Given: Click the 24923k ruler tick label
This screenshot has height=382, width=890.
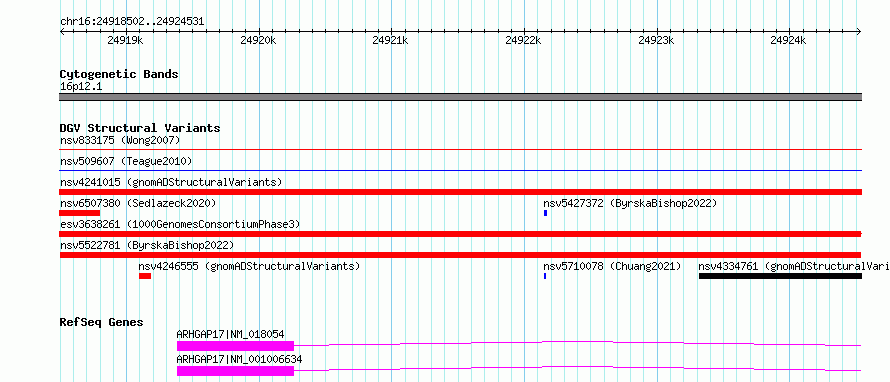Looking at the screenshot, I should click(656, 40).
